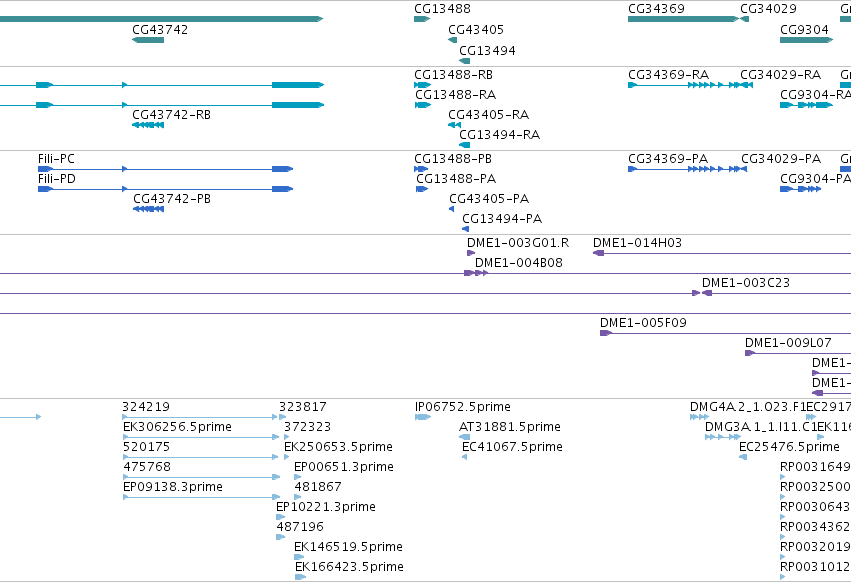Select EST feature 487196

281,537
